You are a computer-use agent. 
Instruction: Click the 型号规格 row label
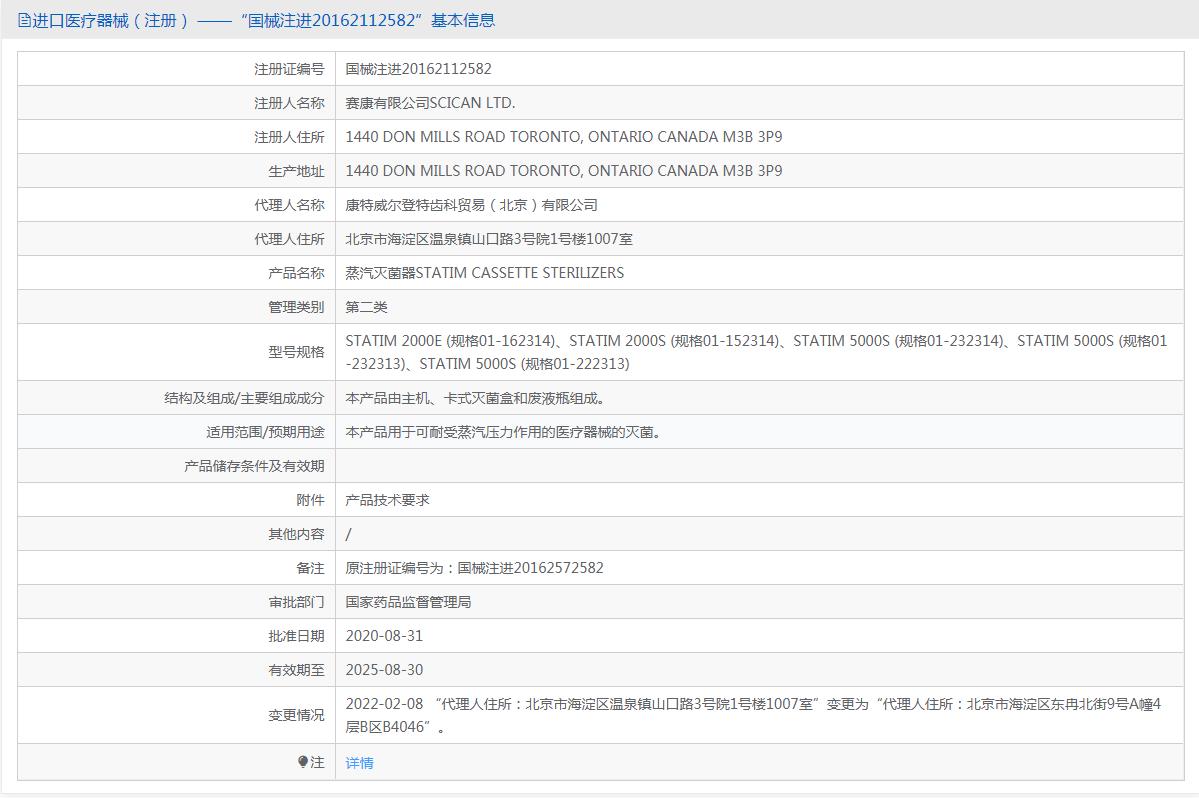pos(296,352)
